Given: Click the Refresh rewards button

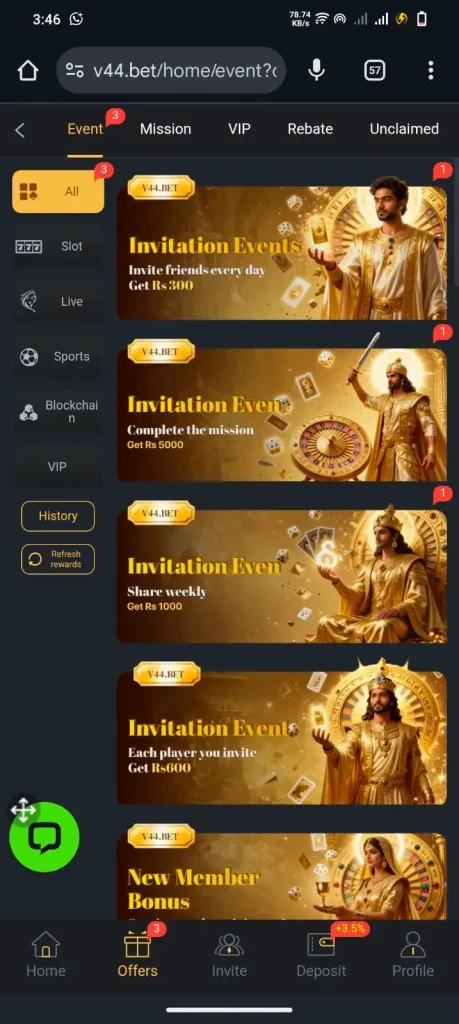Looking at the screenshot, I should tap(58, 559).
